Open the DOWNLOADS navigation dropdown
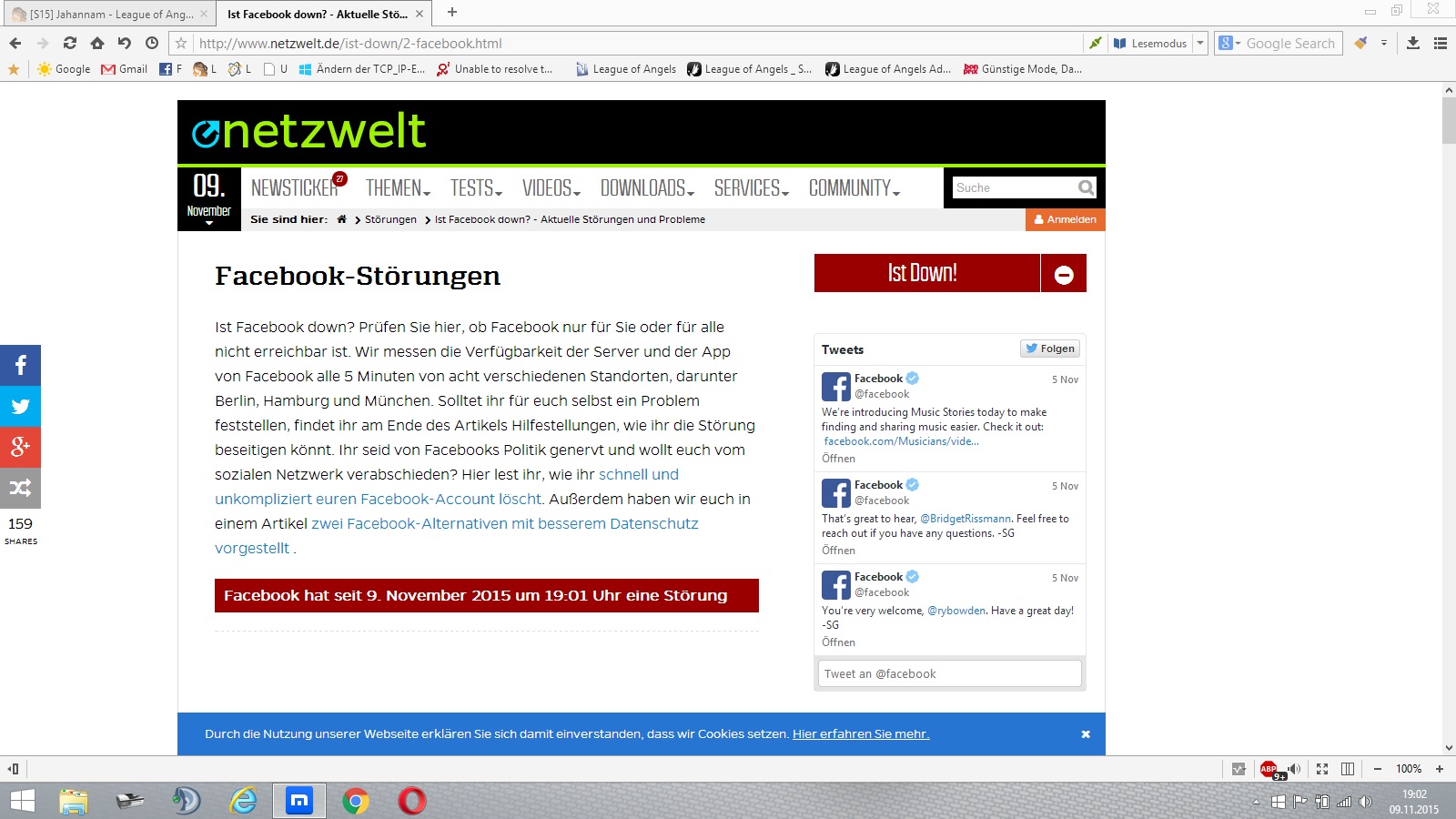Viewport: 1456px width, 819px height. pos(647,188)
